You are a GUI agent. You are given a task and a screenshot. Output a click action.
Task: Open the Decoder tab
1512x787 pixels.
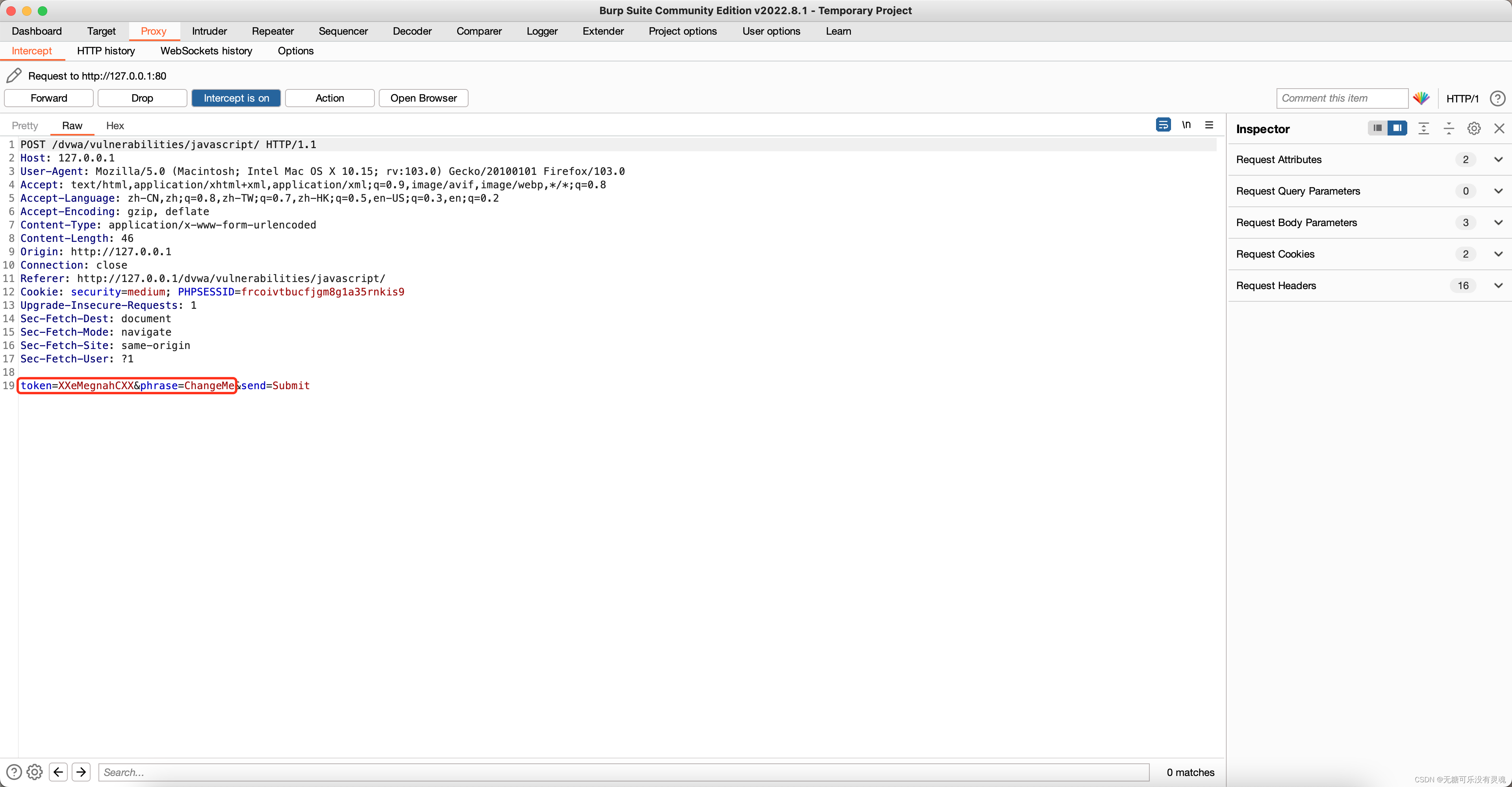click(412, 31)
